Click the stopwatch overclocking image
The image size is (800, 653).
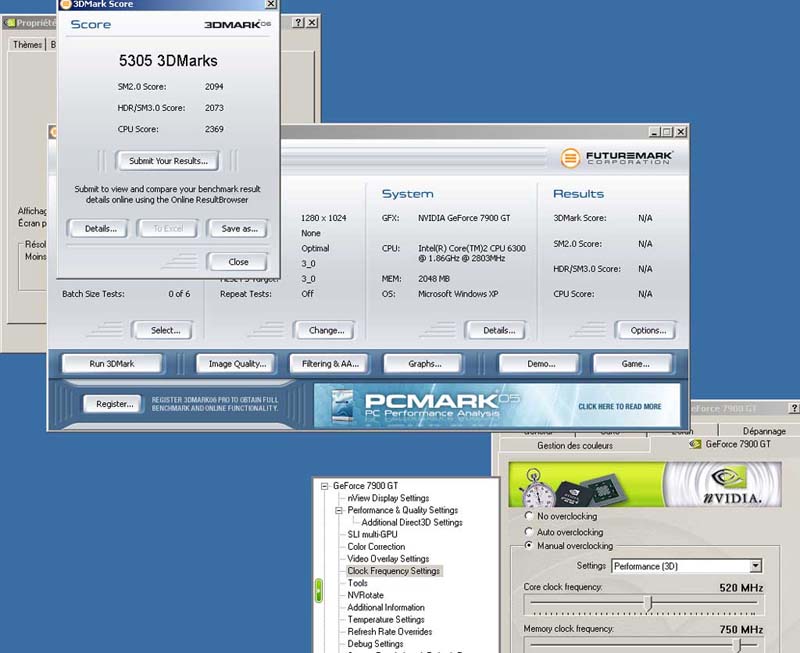tap(537, 487)
